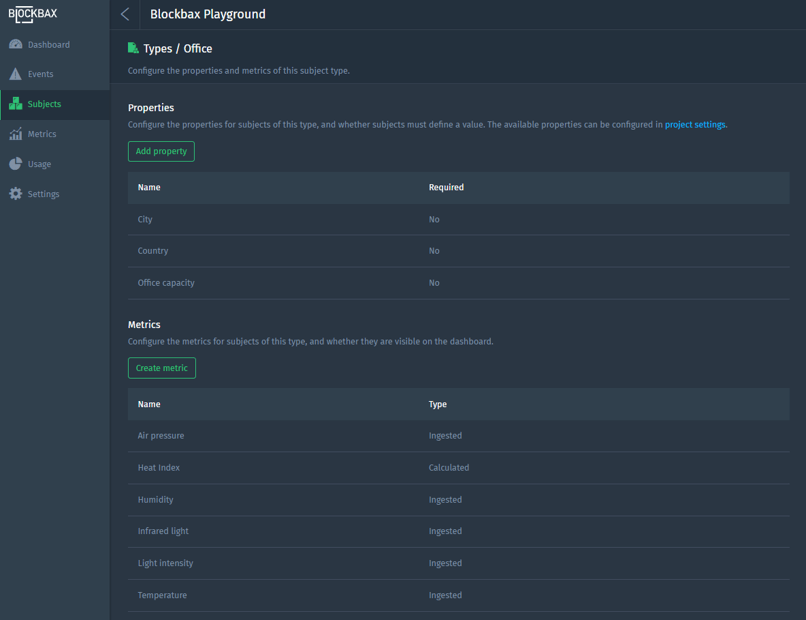806x620 pixels.
Task: Click the Events warning triangle icon
Action: (x=15, y=74)
